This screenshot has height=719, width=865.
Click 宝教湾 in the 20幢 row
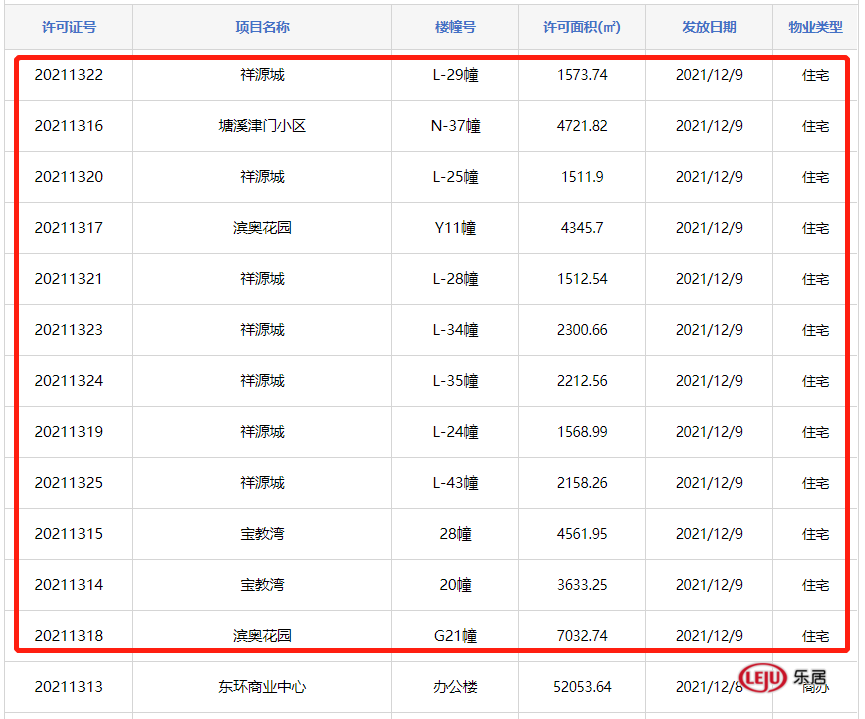(262, 585)
